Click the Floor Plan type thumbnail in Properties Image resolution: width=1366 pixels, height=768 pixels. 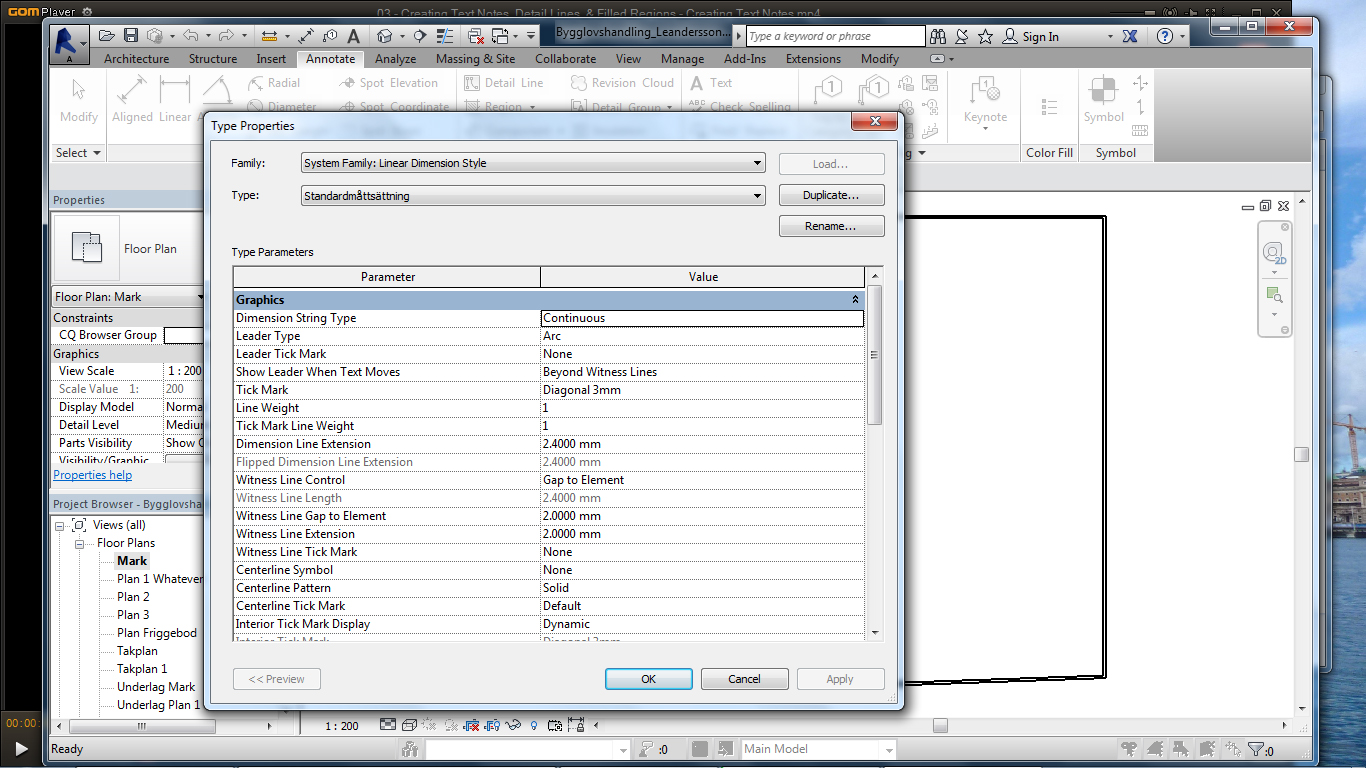click(x=86, y=248)
